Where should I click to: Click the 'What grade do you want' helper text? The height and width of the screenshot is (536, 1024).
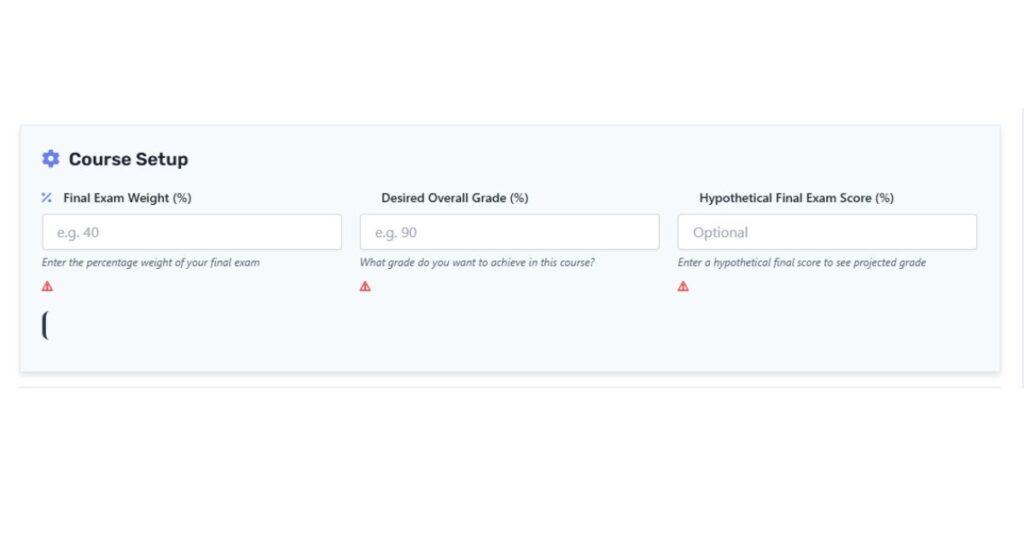click(477, 263)
